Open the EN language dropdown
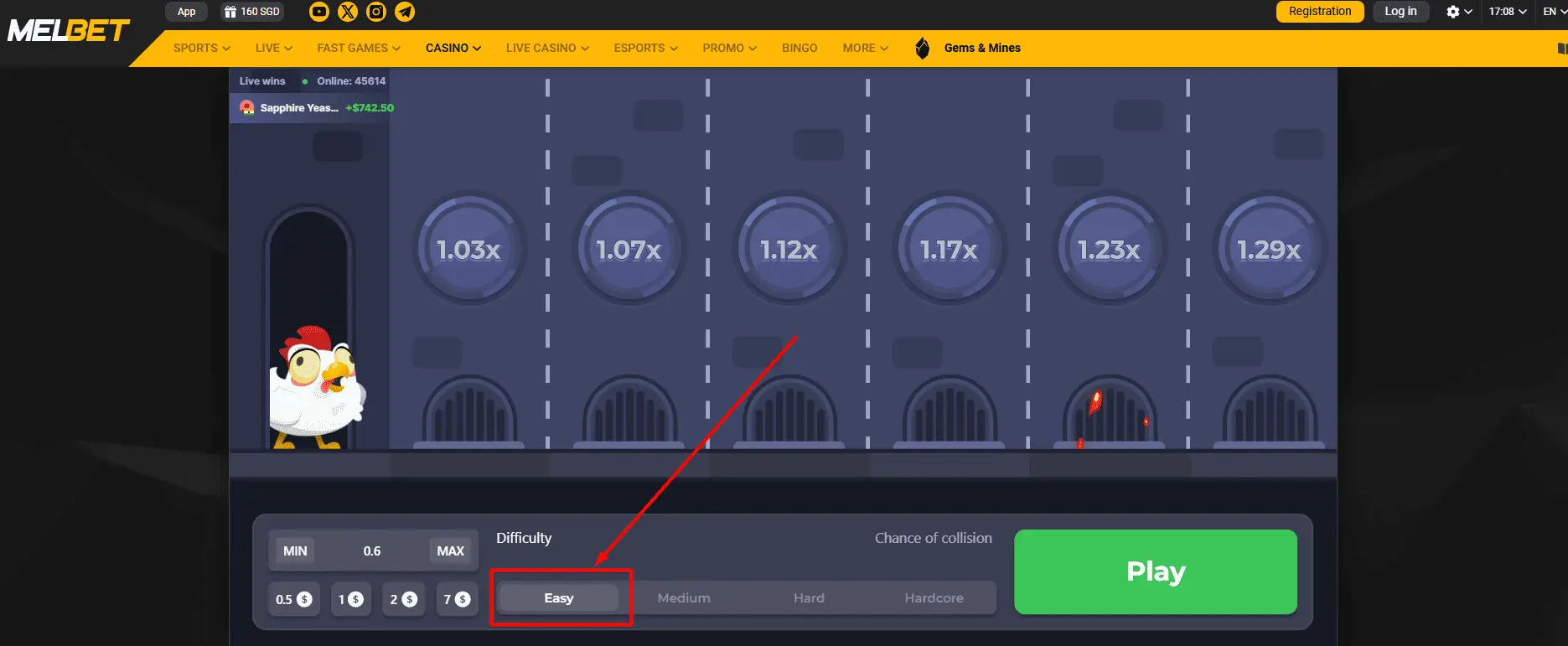Screen dimensions: 1568x646 [1555, 12]
